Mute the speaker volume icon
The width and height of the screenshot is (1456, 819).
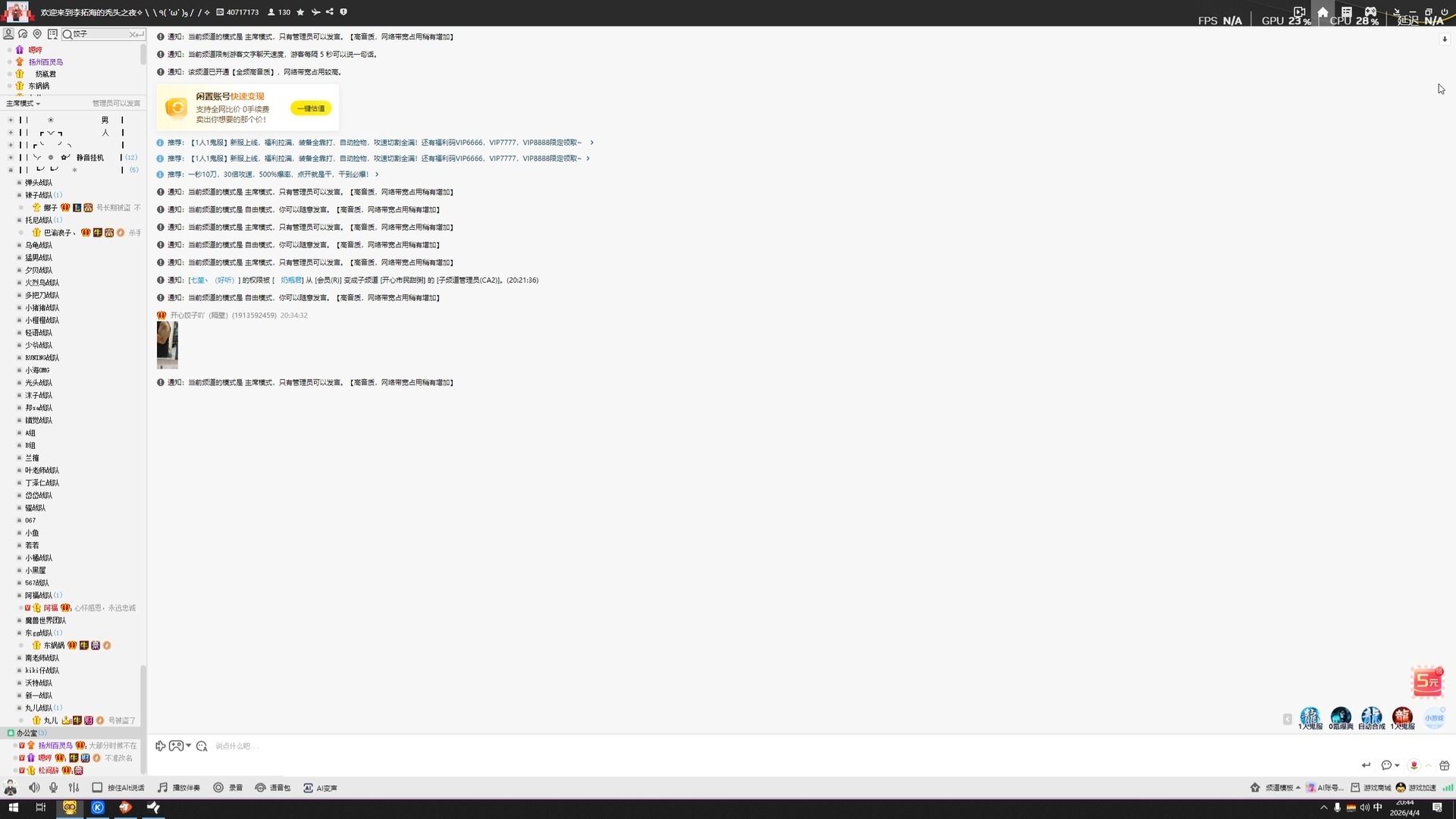(x=34, y=788)
